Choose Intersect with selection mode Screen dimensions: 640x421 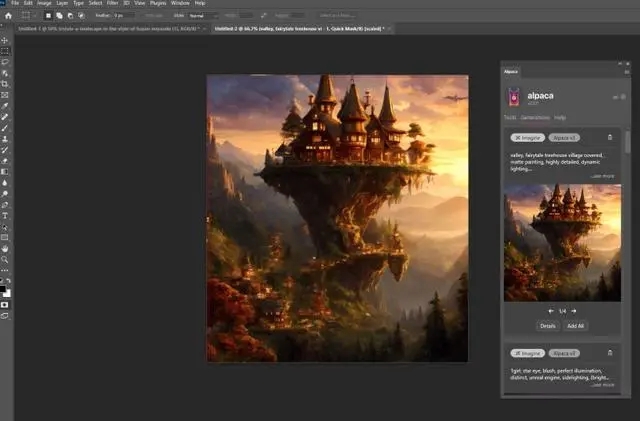pos(81,16)
